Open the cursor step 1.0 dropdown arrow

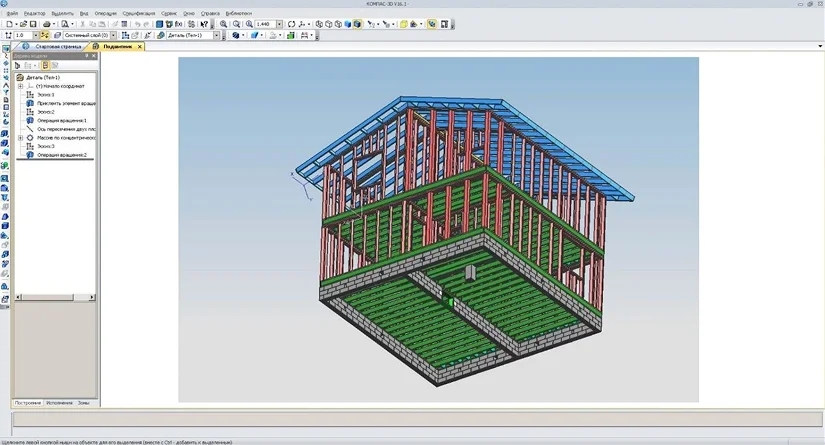tap(35, 35)
